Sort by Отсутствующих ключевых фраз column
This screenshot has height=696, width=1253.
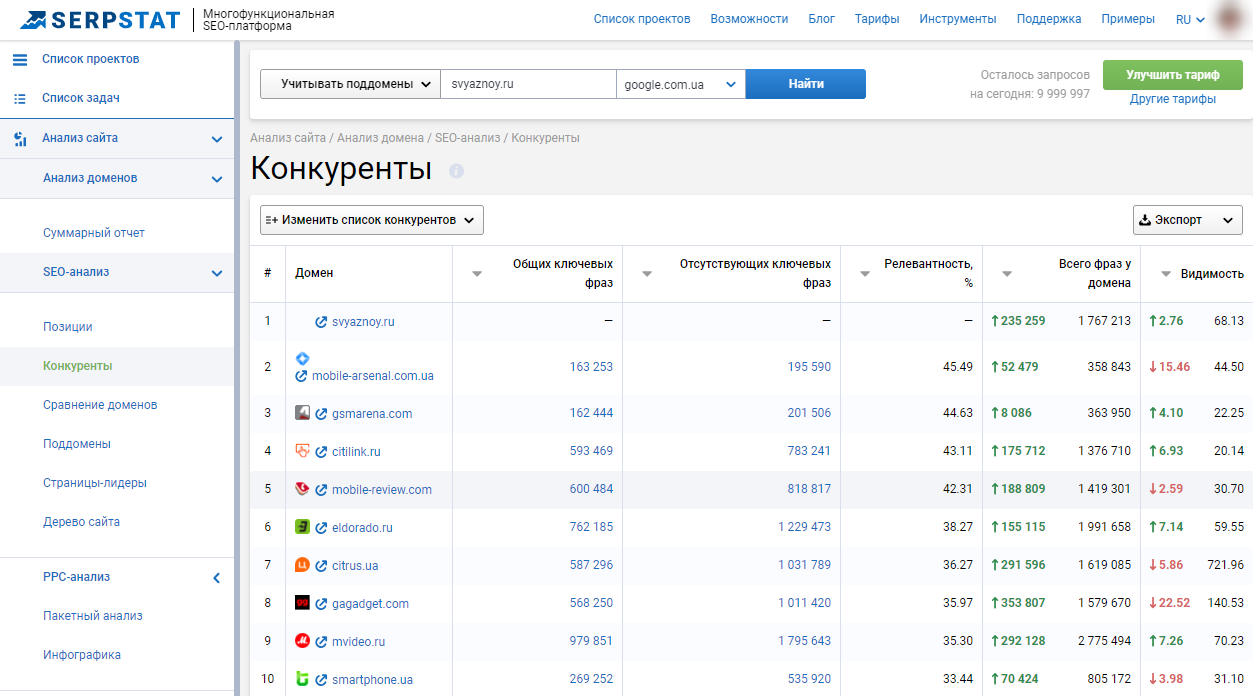pyautogui.click(x=647, y=274)
